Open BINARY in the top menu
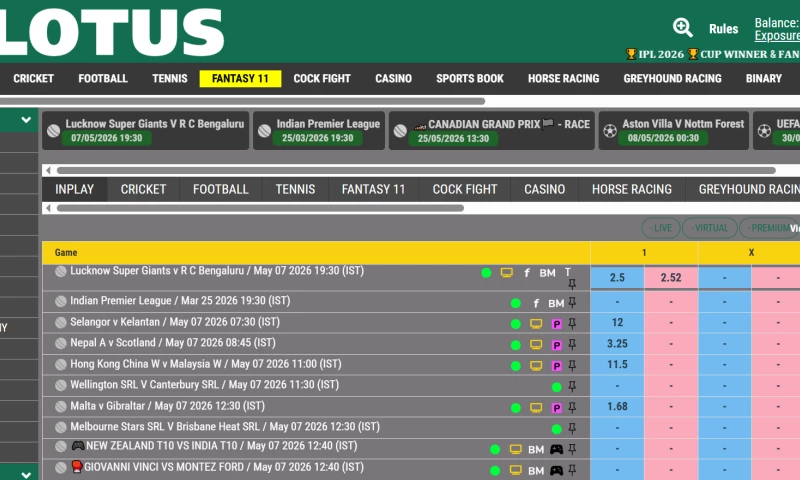800x480 pixels. click(764, 79)
